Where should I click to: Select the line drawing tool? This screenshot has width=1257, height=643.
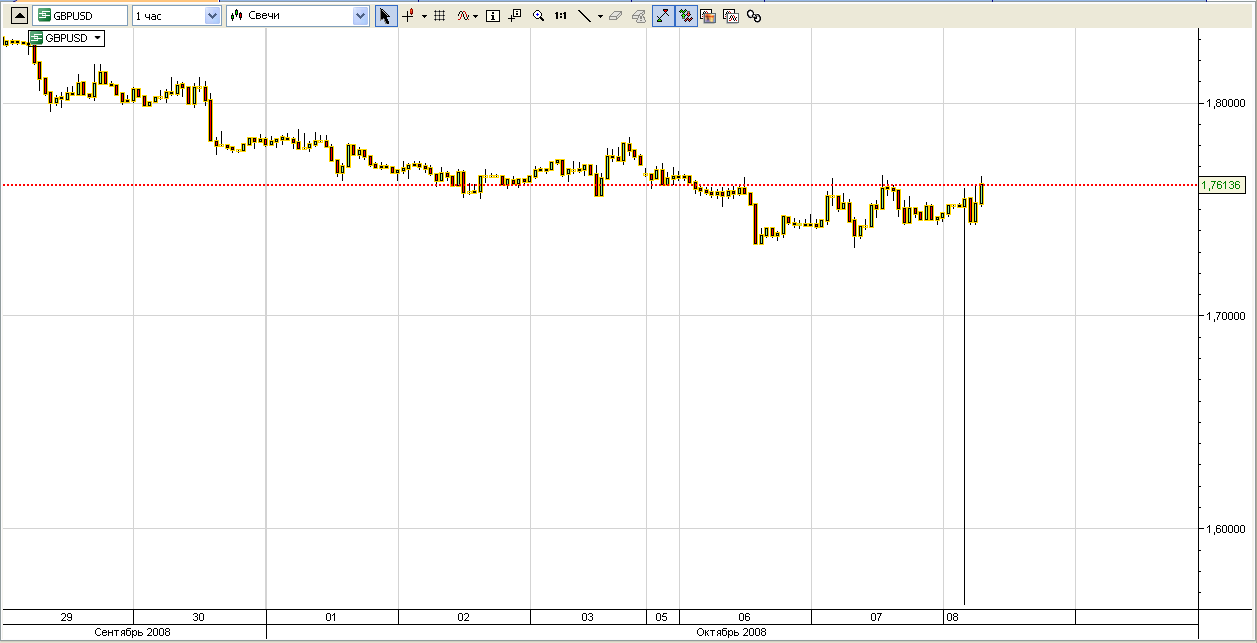coord(585,16)
